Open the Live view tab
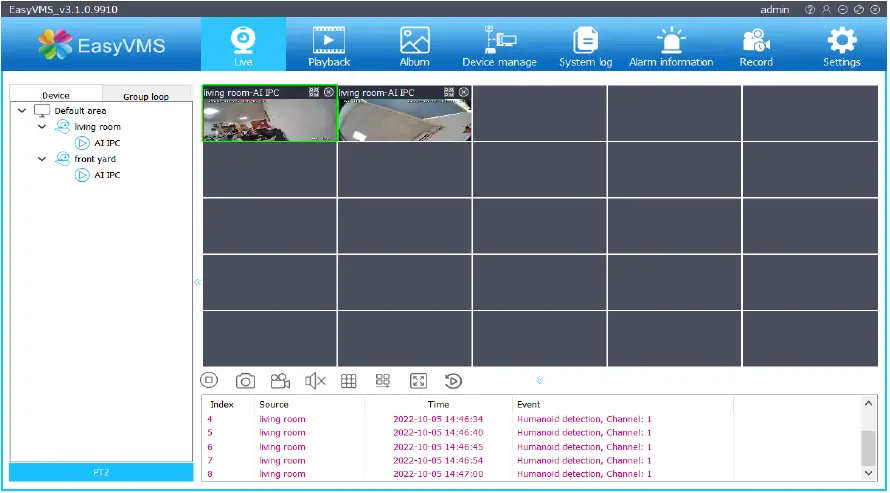The width and height of the screenshot is (890, 493). (243, 45)
